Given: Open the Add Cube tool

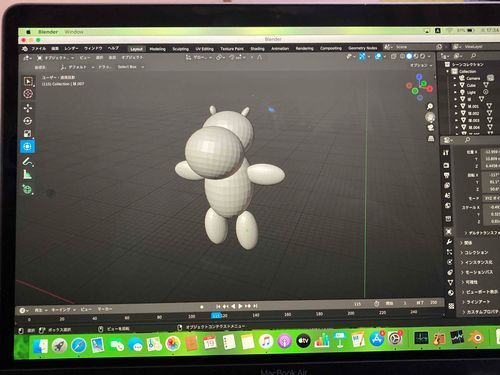Looking at the screenshot, I should [x=28, y=189].
